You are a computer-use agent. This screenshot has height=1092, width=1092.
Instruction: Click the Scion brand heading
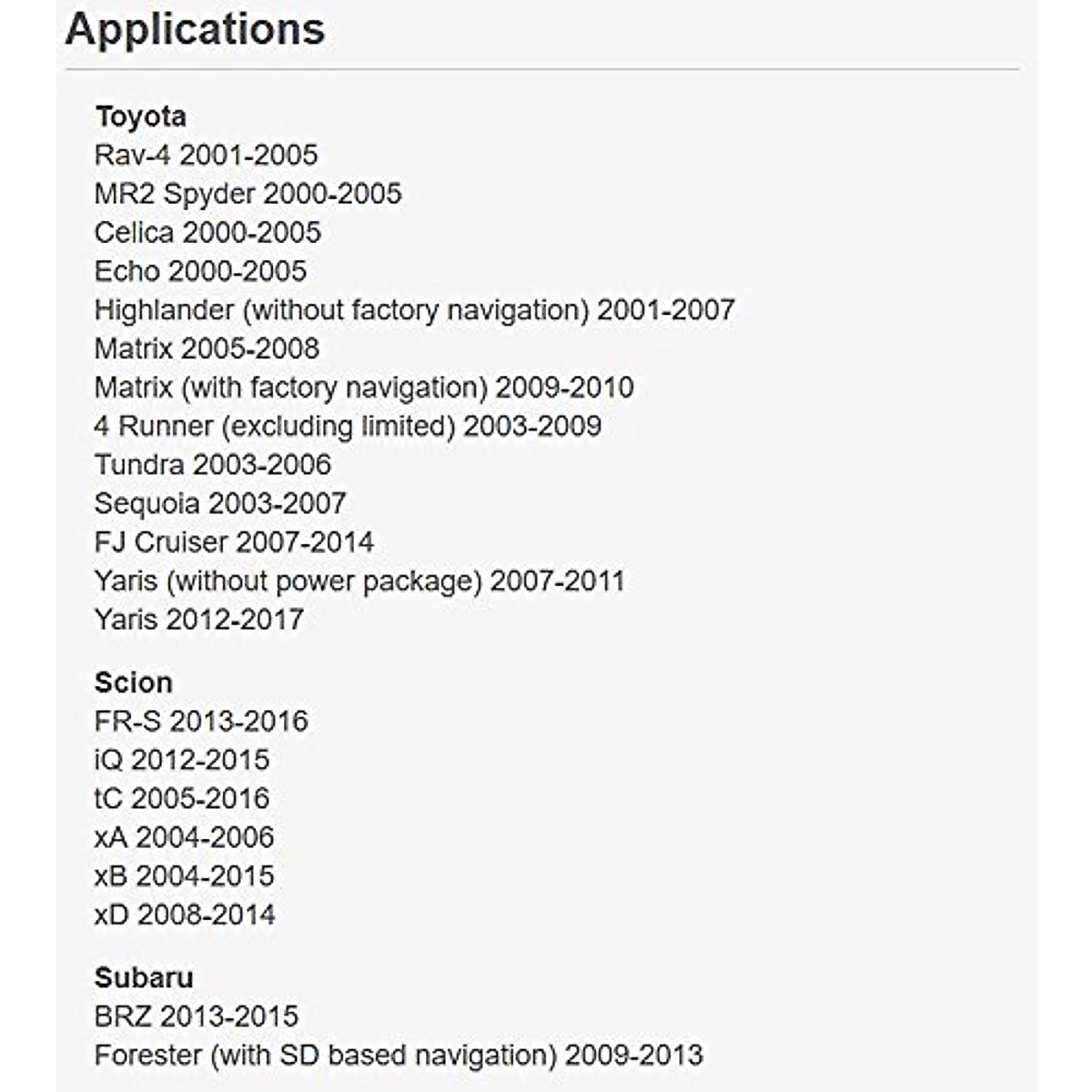pos(133,682)
